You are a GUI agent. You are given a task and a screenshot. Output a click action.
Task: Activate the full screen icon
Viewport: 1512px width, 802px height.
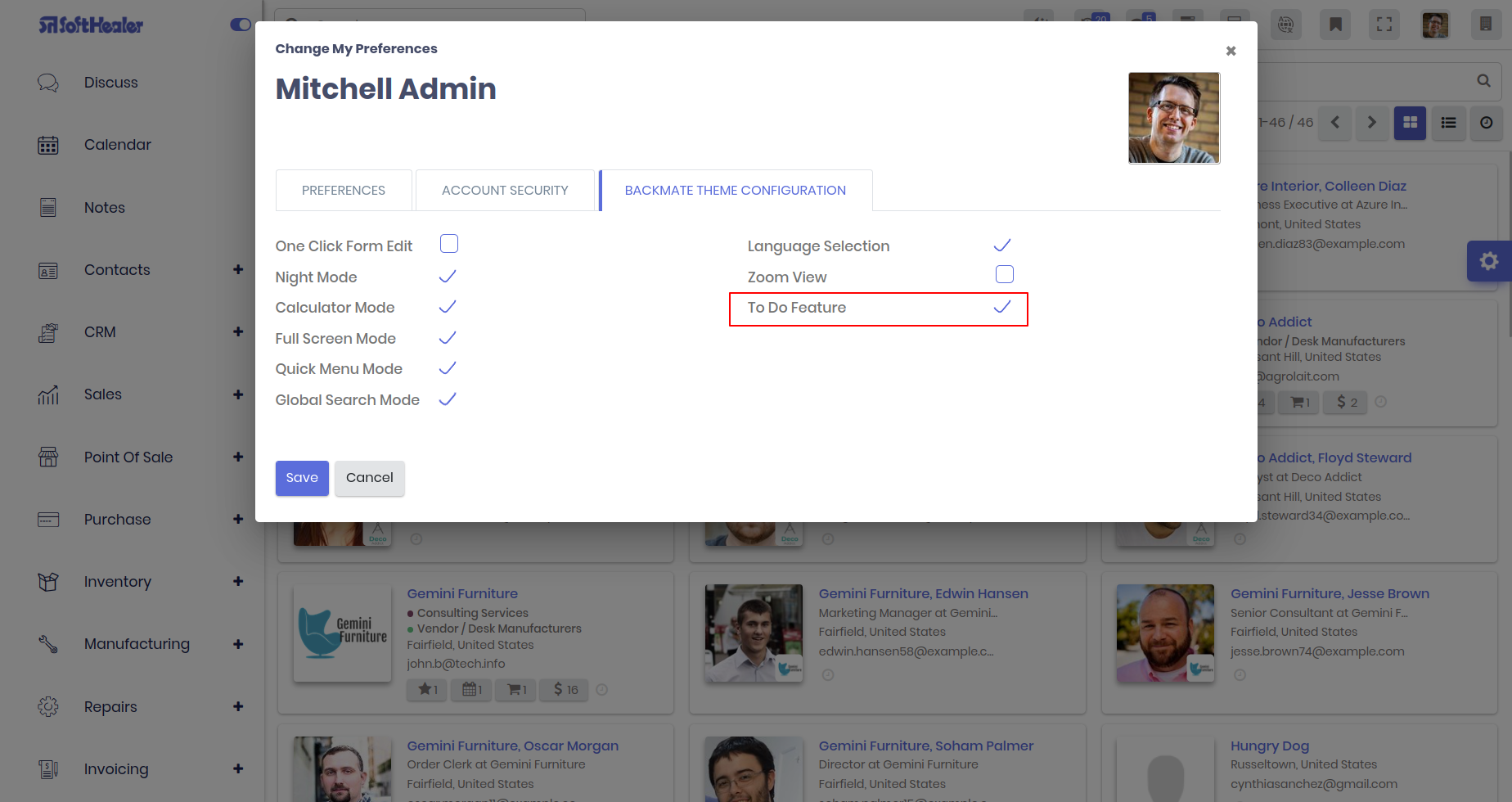[x=1384, y=25]
